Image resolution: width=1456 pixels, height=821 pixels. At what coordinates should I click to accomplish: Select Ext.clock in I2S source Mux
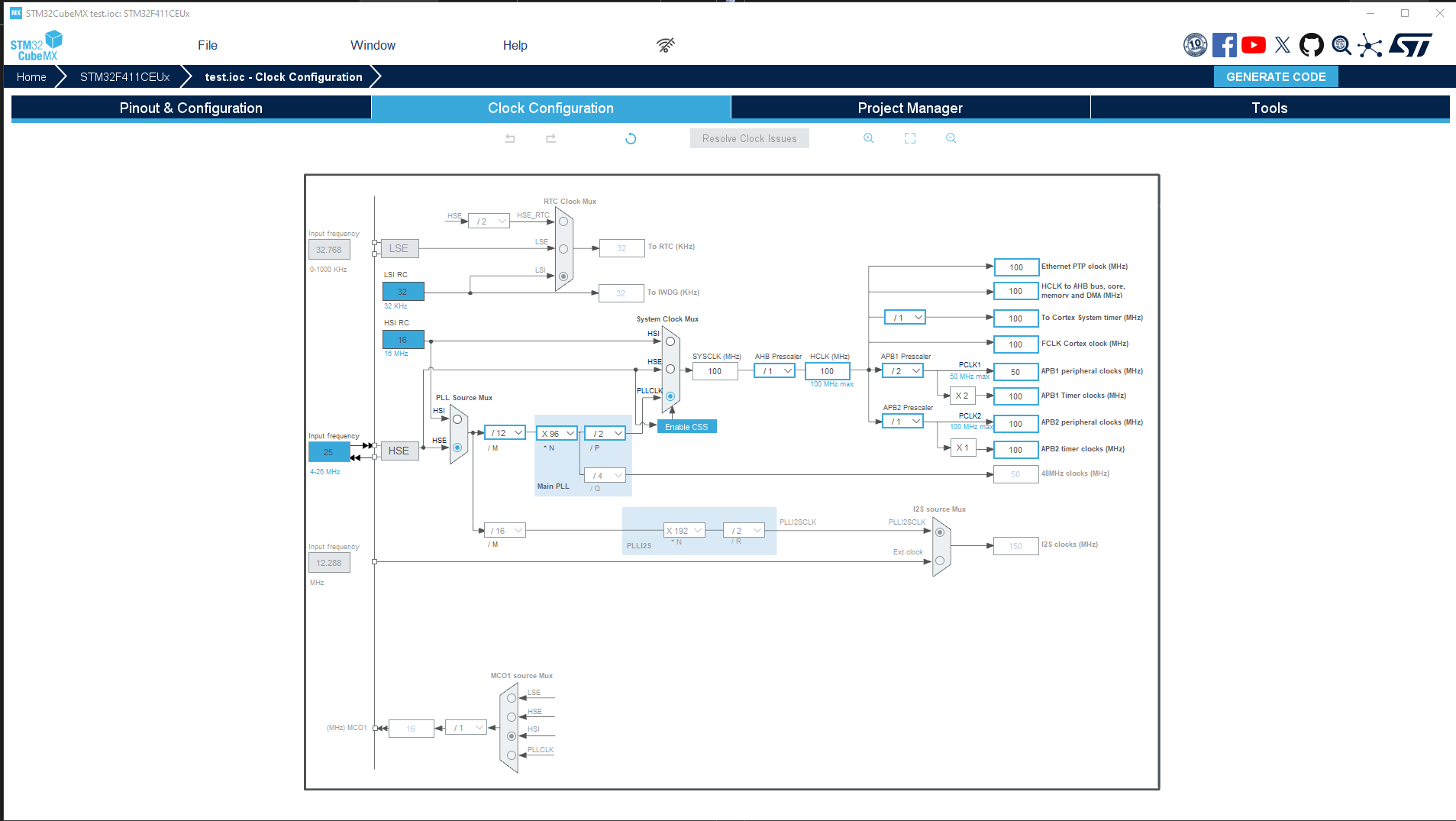[x=940, y=561]
